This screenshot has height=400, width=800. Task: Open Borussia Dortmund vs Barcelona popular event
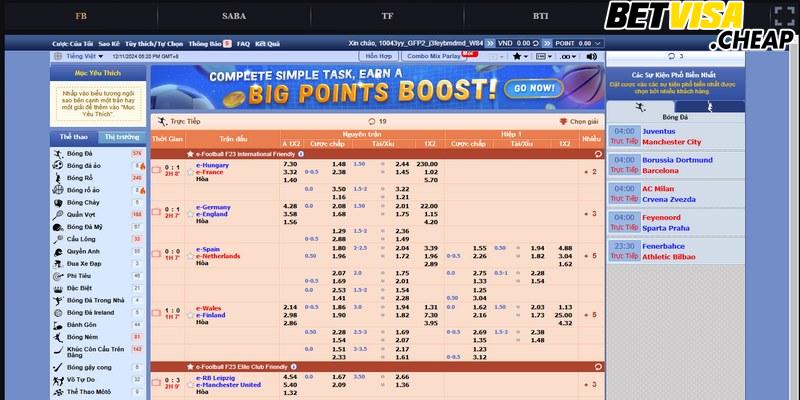(x=676, y=165)
